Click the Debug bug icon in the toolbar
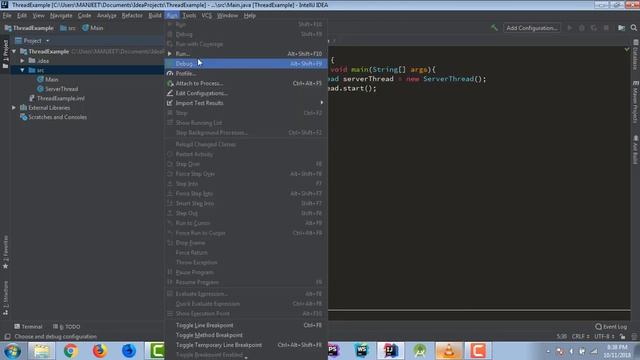The image size is (640, 360). [582, 28]
